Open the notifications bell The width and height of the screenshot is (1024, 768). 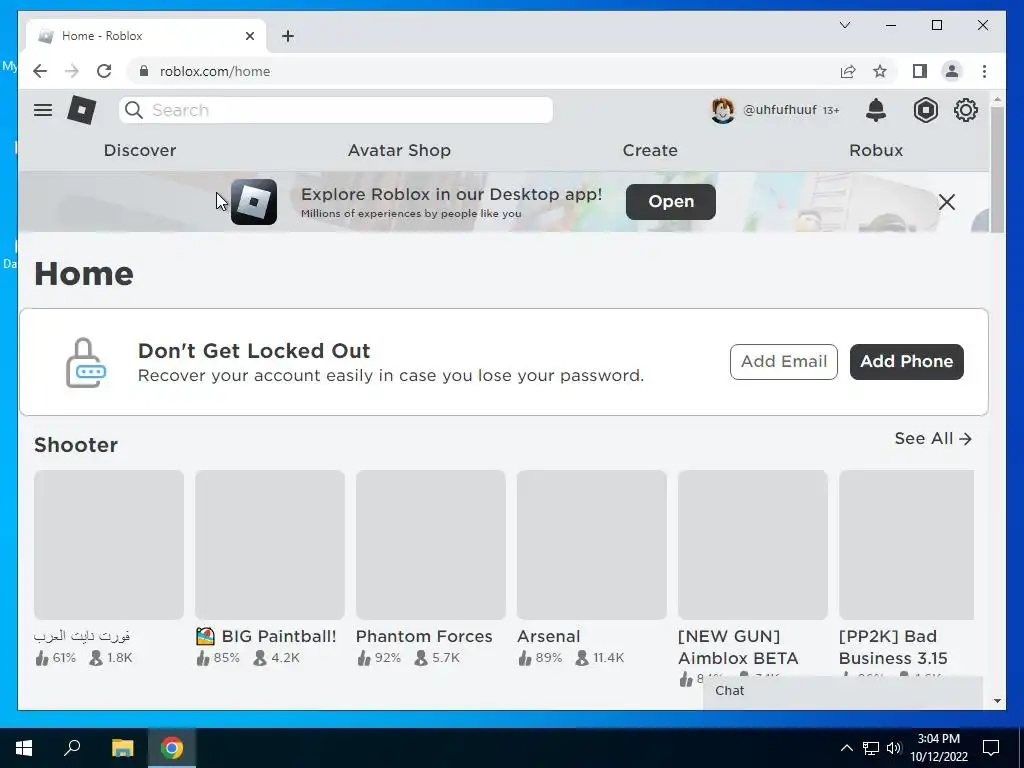pos(876,110)
